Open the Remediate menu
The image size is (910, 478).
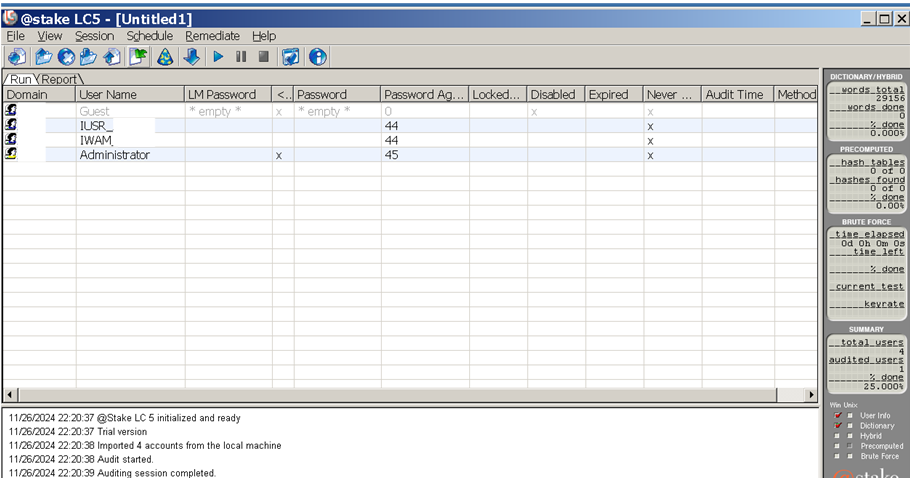click(212, 36)
